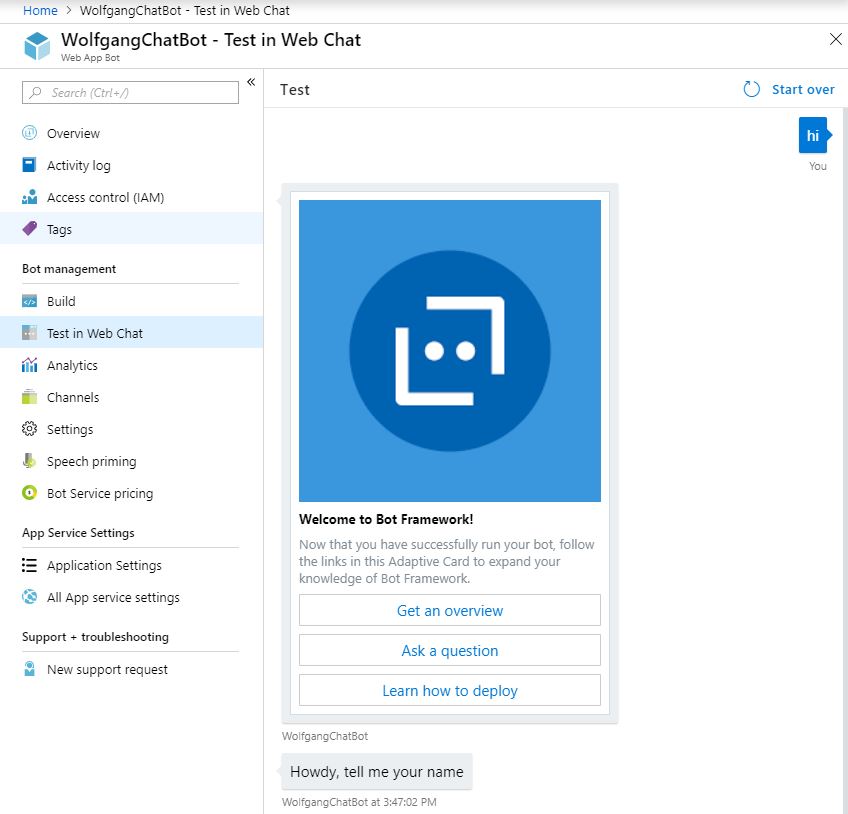
Task: View Analytics for the bot
Action: click(70, 365)
